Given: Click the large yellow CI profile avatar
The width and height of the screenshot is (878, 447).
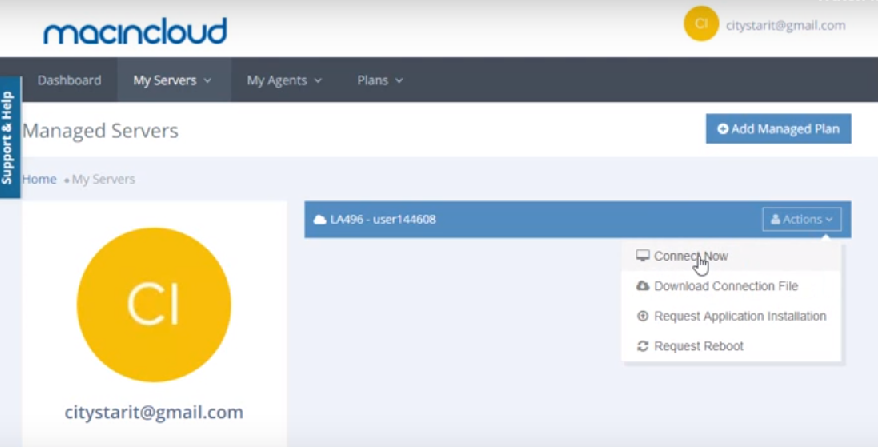Looking at the screenshot, I should click(x=154, y=305).
